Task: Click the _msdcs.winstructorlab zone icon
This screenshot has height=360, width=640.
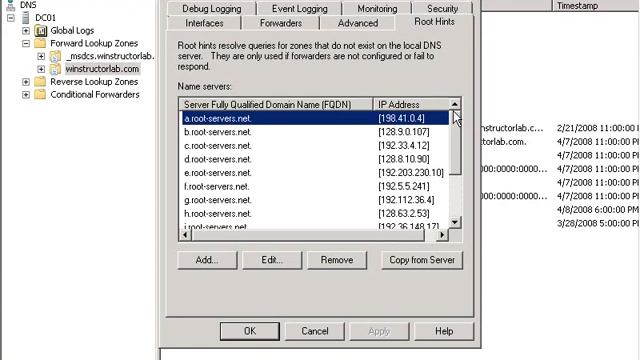Action: [x=55, y=56]
